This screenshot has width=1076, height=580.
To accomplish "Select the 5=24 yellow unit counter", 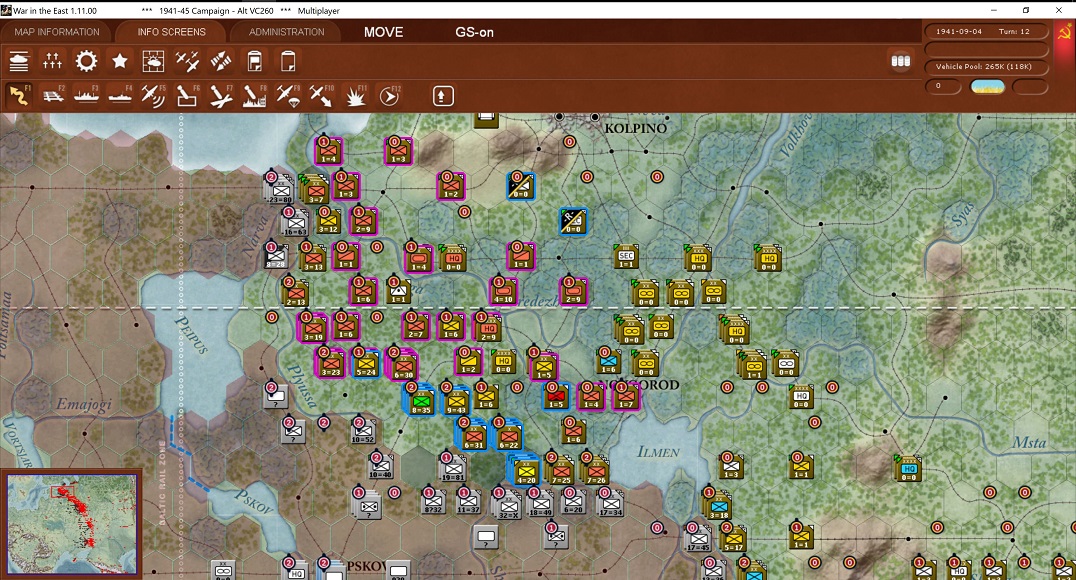I will (x=366, y=363).
